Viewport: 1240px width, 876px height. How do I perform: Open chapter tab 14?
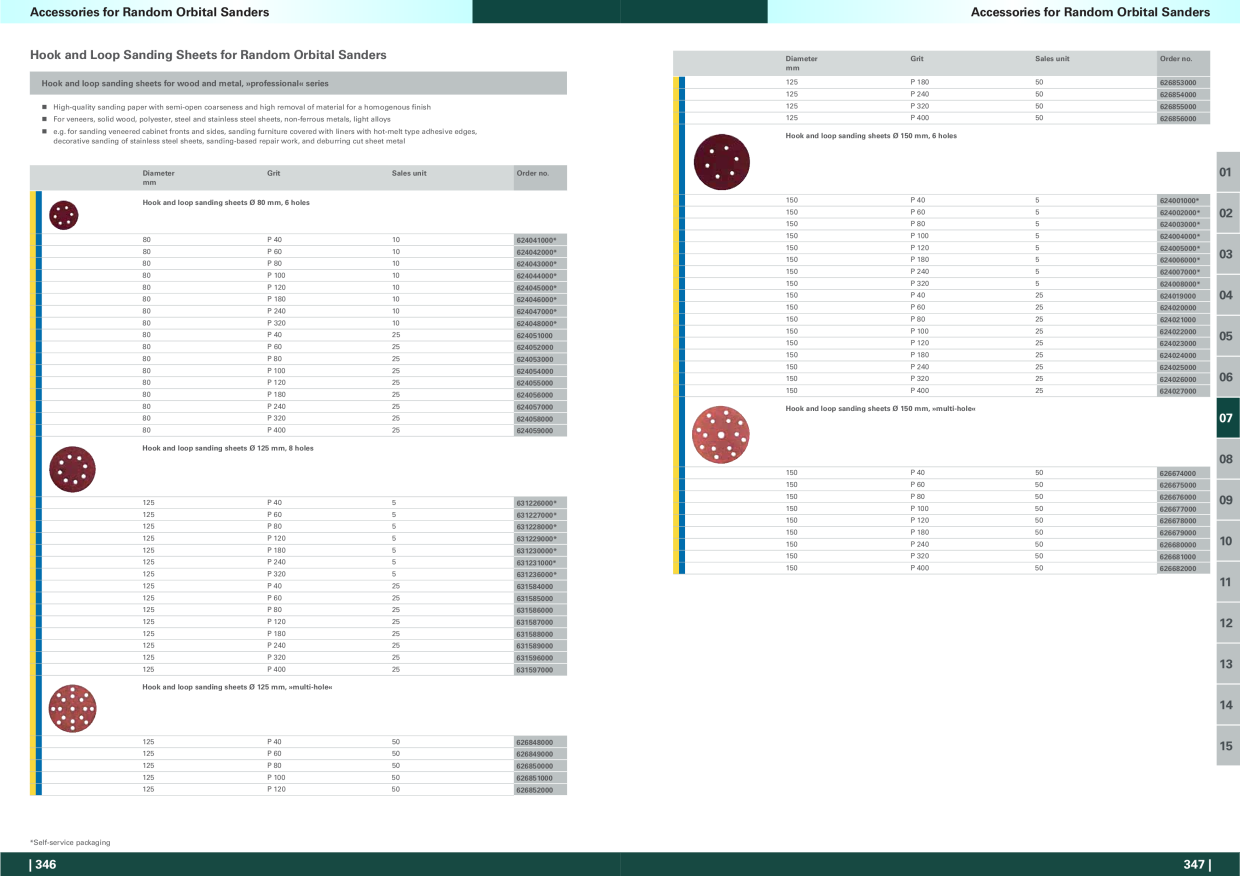(x=1228, y=705)
